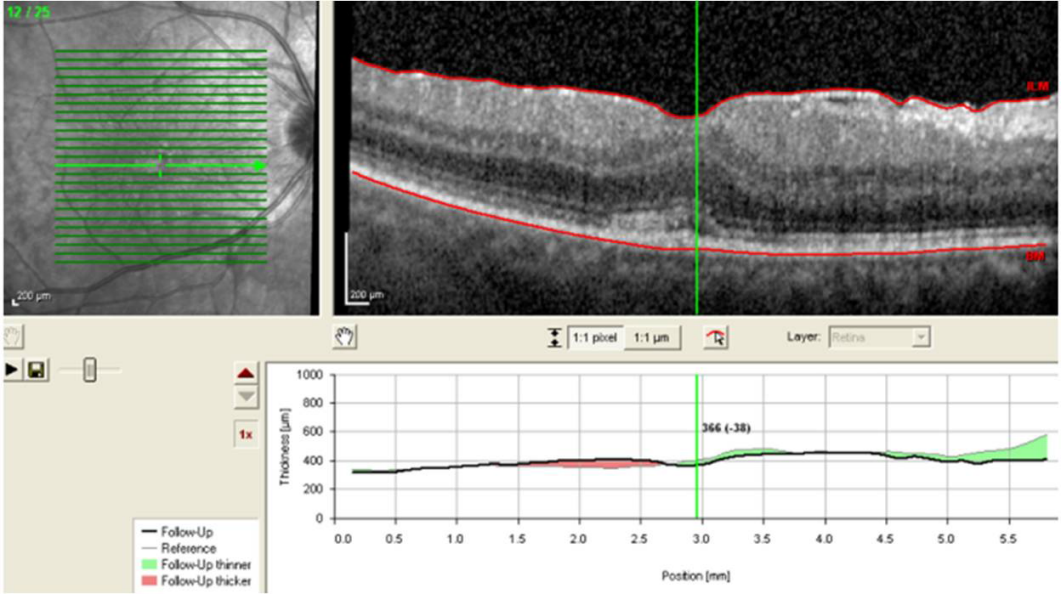Click the vertical scale arrows icon
Image resolution: width=1061 pixels, height=594 pixels.
click(x=555, y=338)
